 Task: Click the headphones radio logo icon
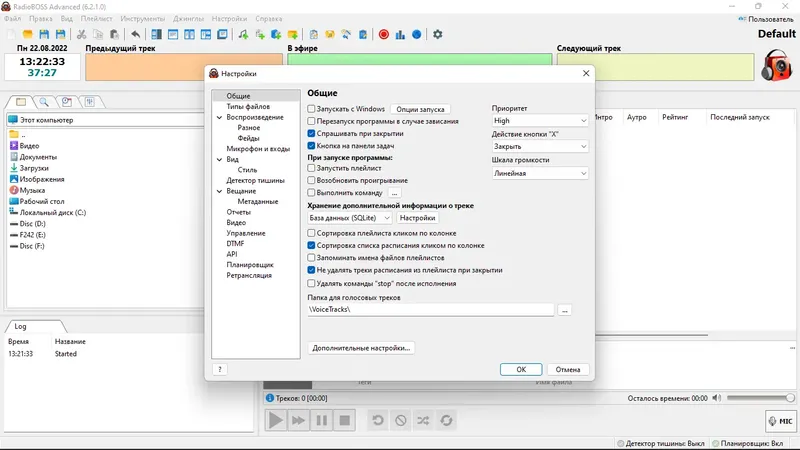click(777, 65)
